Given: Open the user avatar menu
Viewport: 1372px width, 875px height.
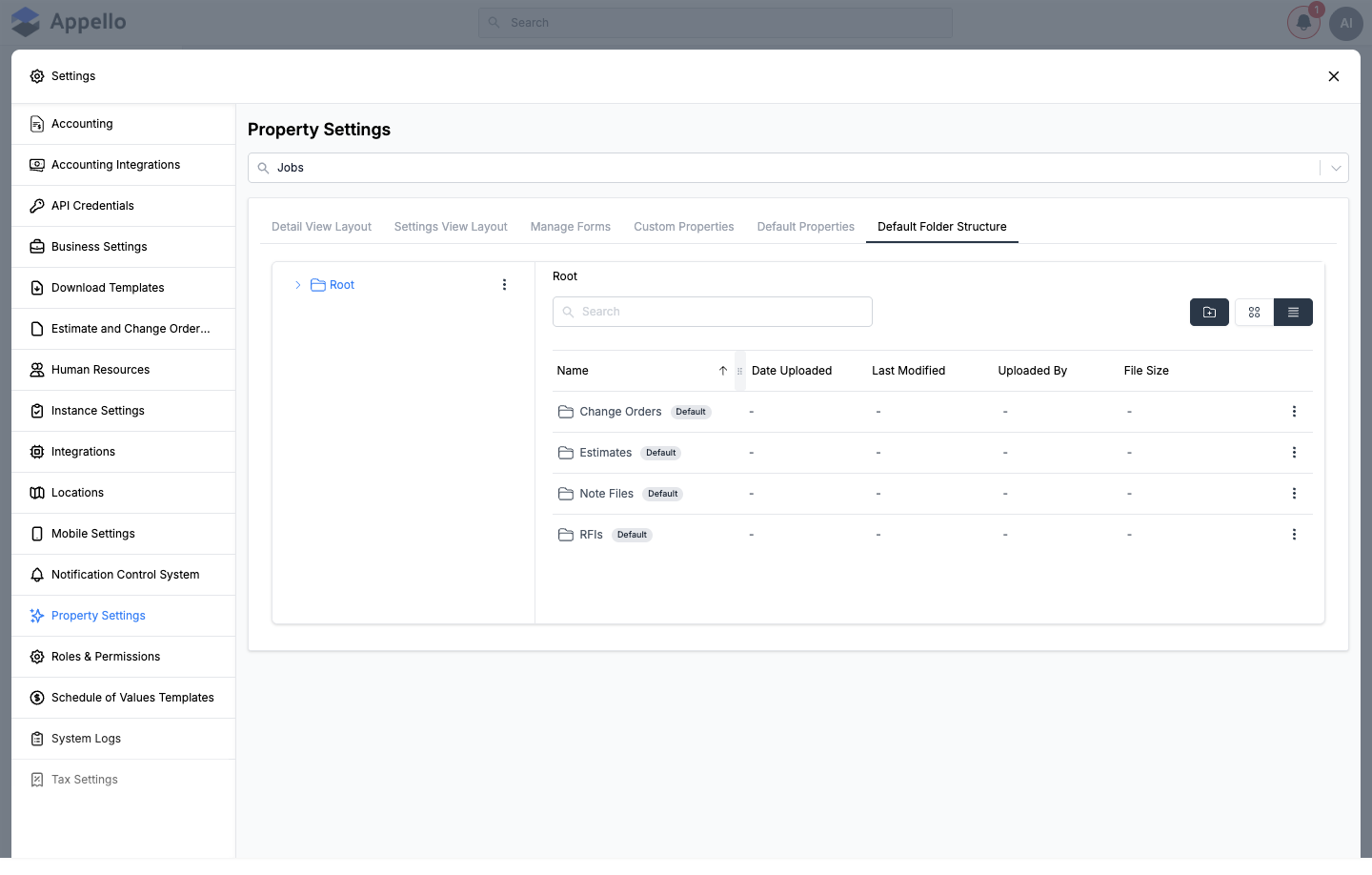Looking at the screenshot, I should tap(1346, 23).
